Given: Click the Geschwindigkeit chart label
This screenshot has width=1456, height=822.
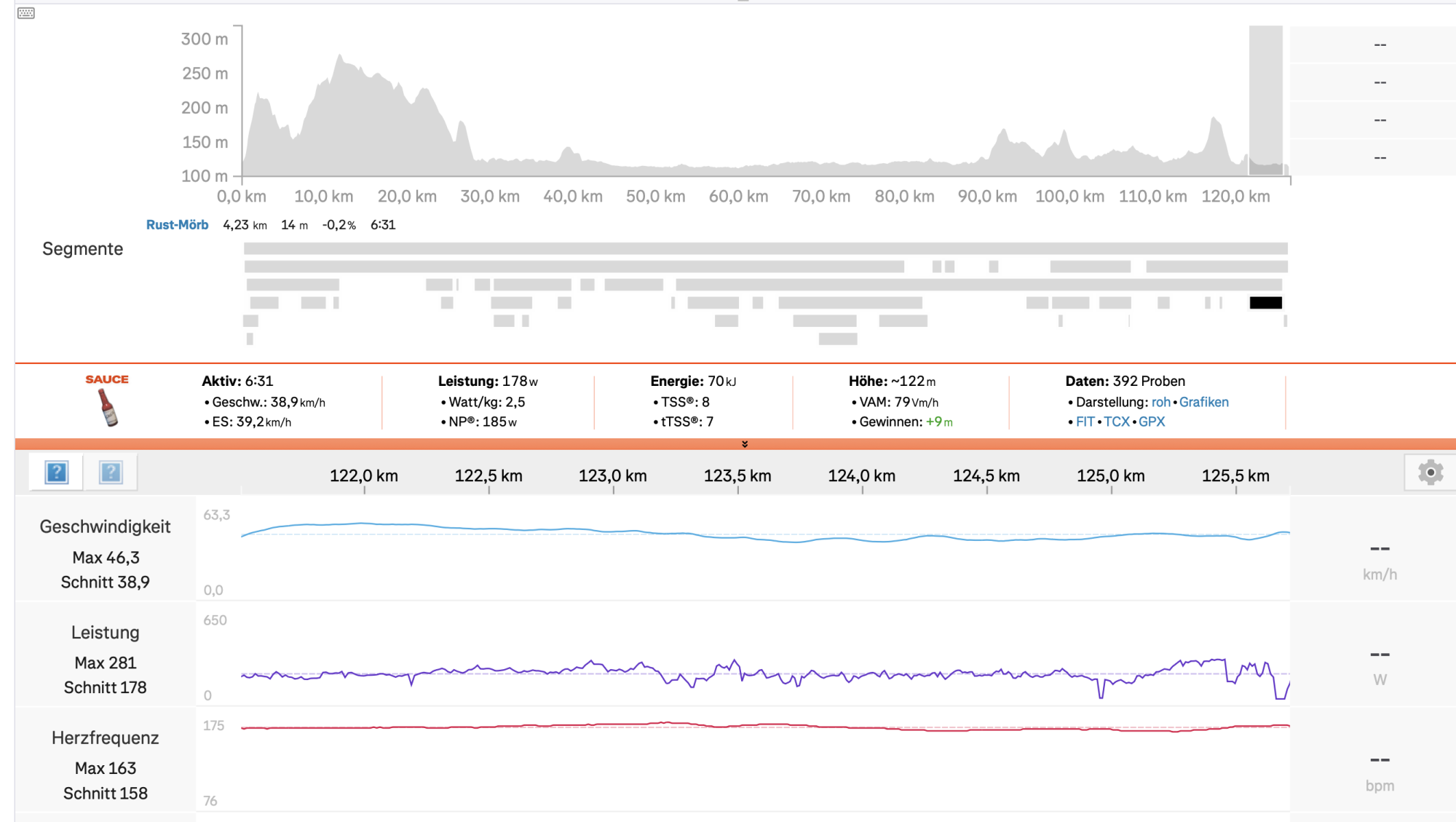Looking at the screenshot, I should (x=105, y=526).
